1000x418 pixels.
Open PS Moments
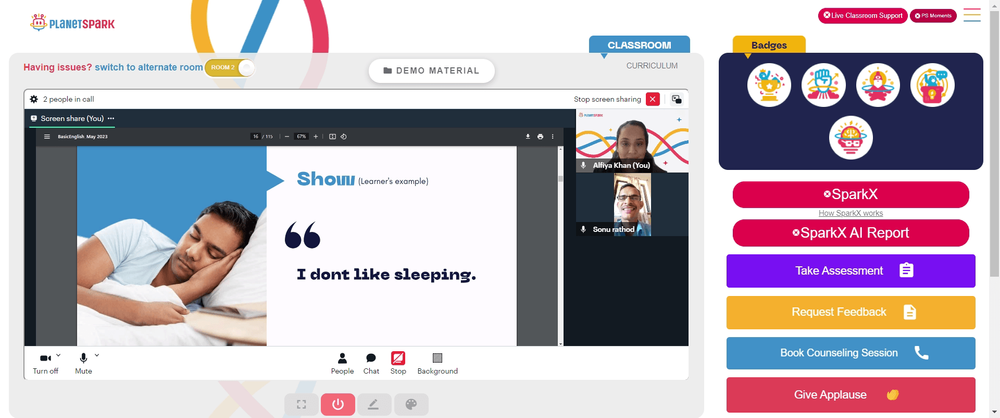(933, 15)
